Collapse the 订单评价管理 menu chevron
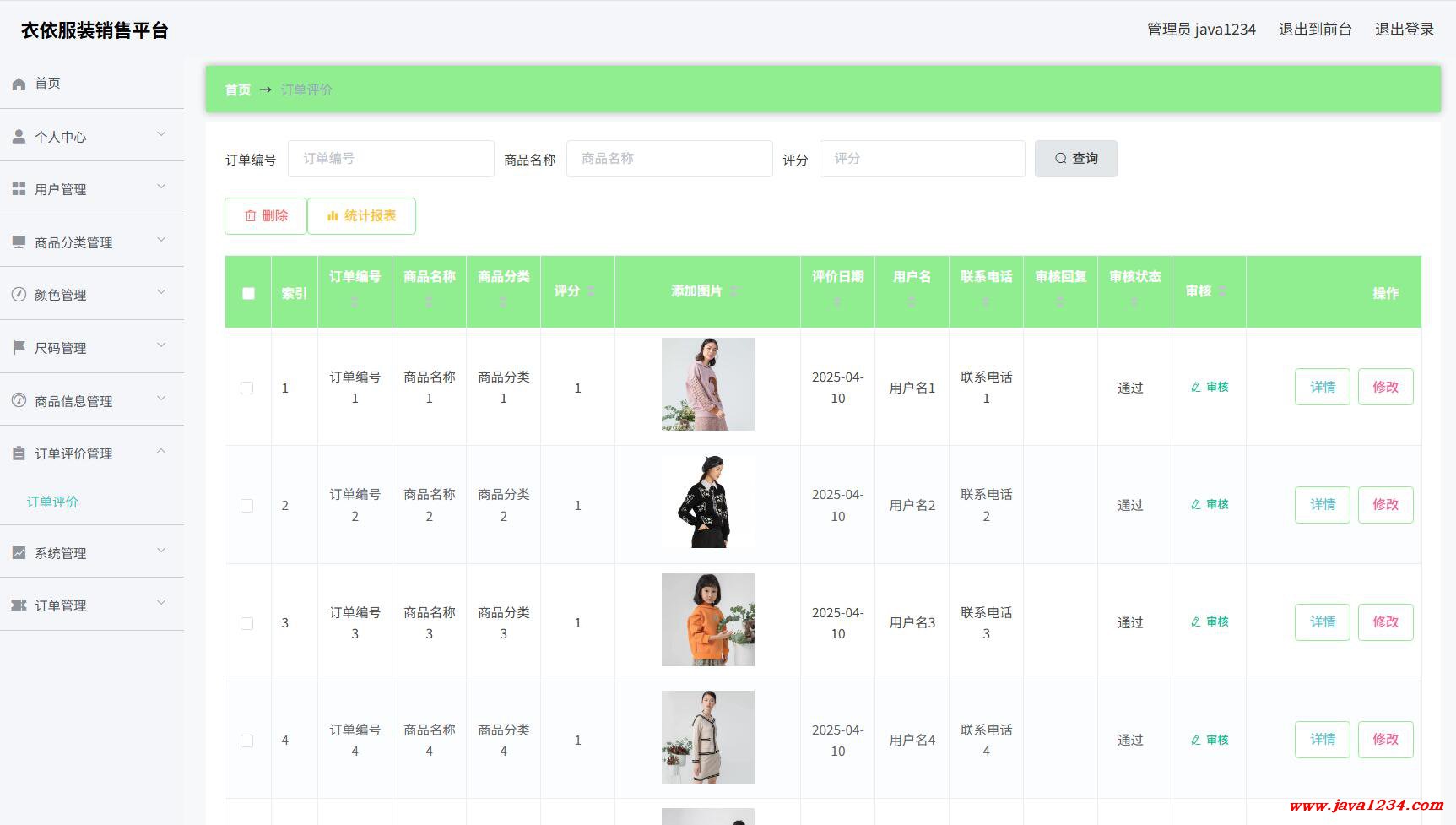 [161, 452]
